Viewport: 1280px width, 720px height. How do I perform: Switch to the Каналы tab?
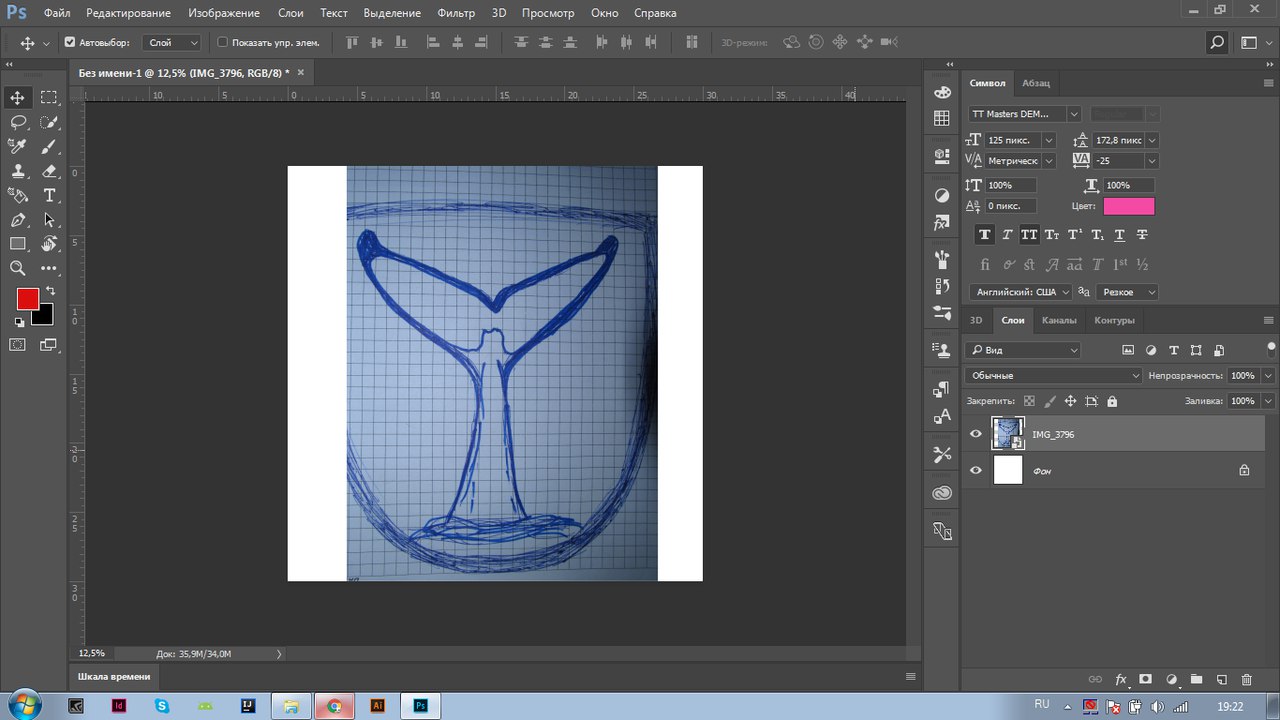[1059, 320]
